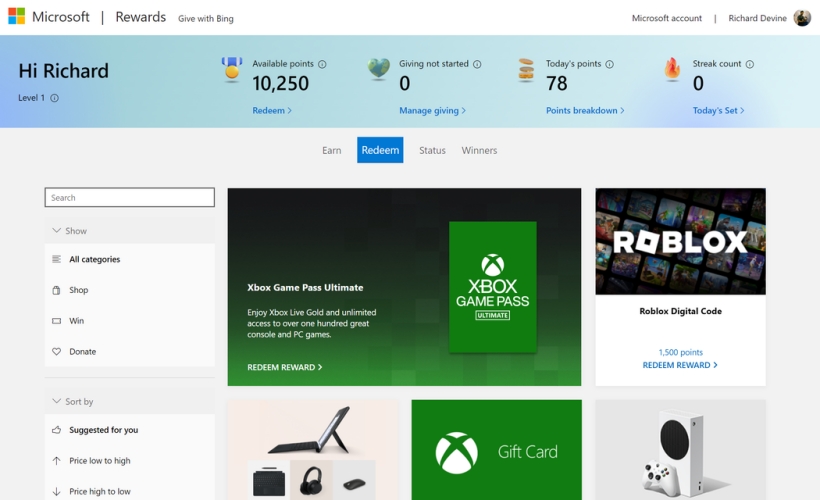Open the Xbox Series S console card
820x500 pixels.
[x=680, y=450]
